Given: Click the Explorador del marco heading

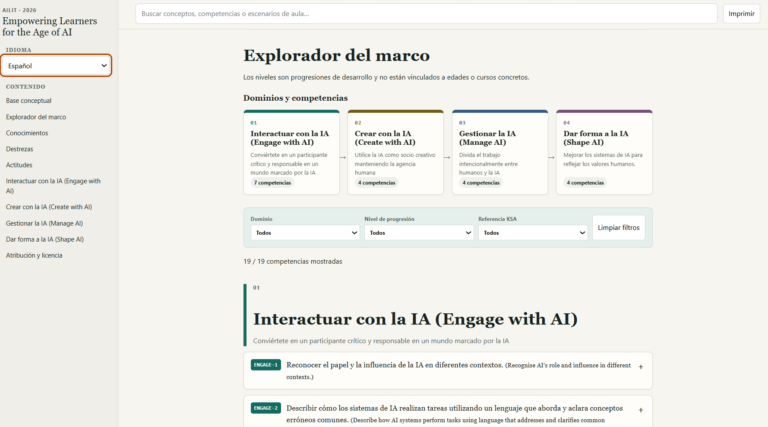Looking at the screenshot, I should point(336,55).
